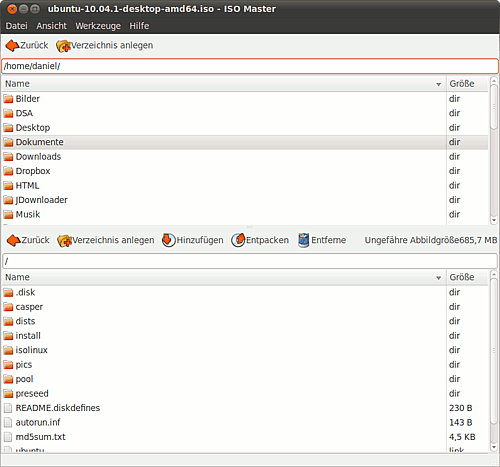Viewport: 500px width, 467px height.
Task: Click the README.diskdefines file icon
Action: click(8, 408)
